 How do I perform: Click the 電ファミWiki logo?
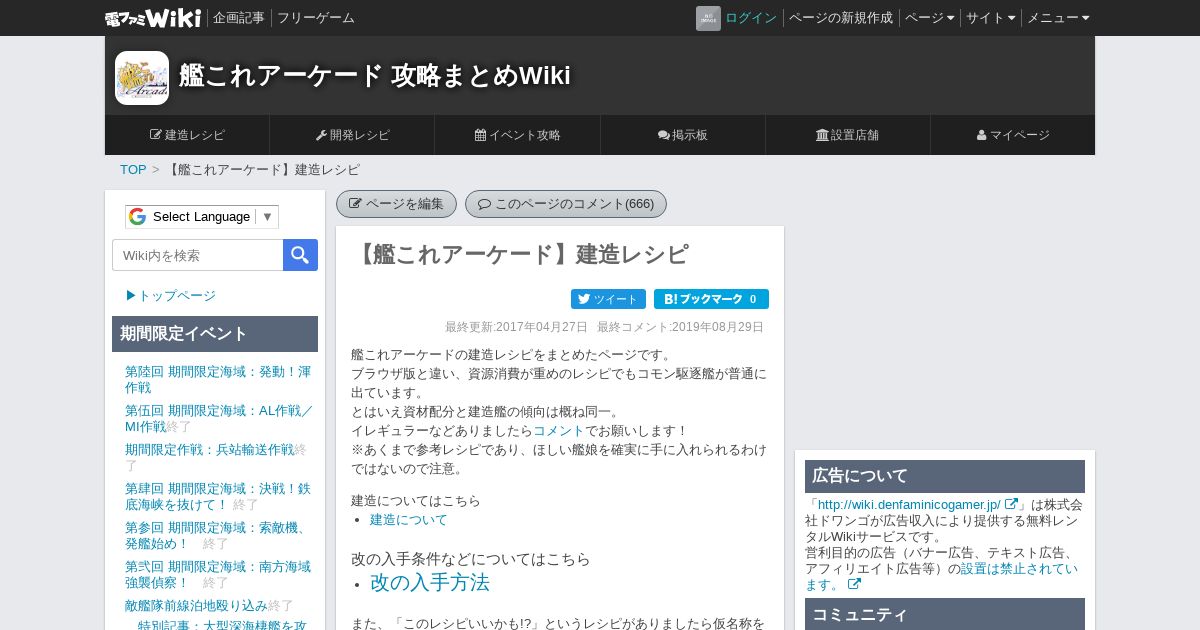click(x=153, y=18)
